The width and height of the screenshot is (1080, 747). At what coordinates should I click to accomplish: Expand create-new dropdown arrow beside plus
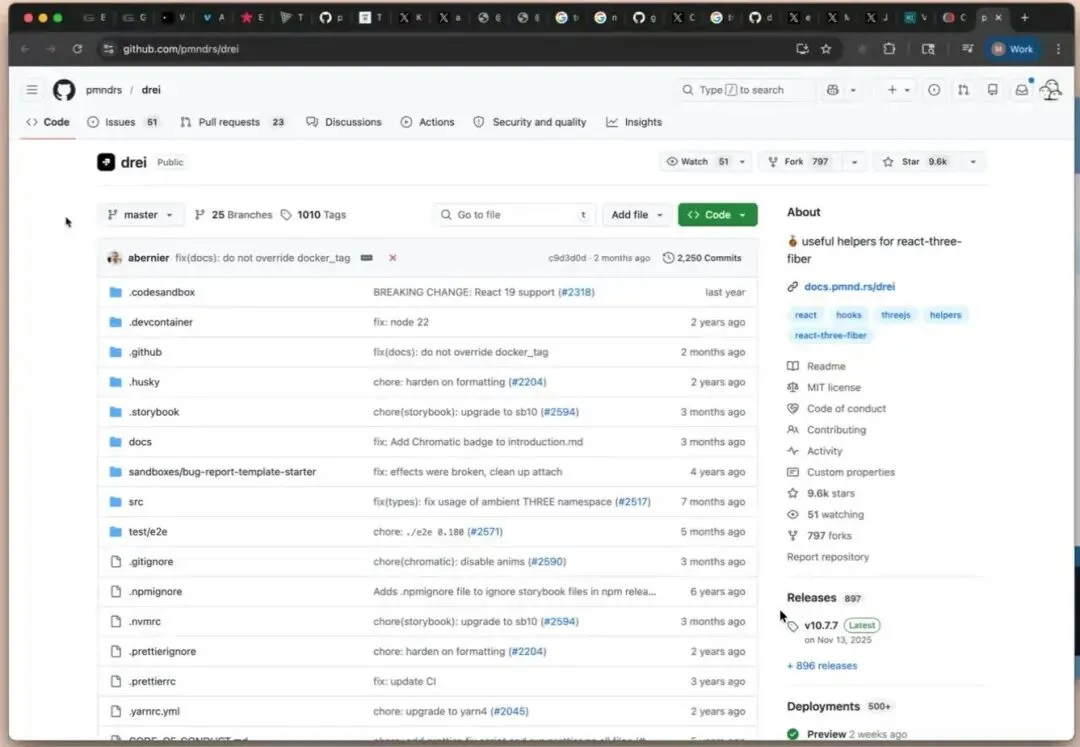click(907, 90)
